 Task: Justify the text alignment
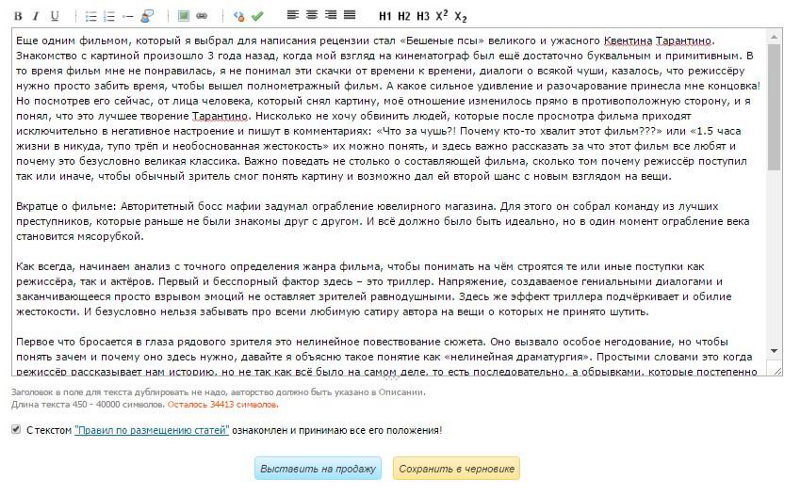coord(349,16)
